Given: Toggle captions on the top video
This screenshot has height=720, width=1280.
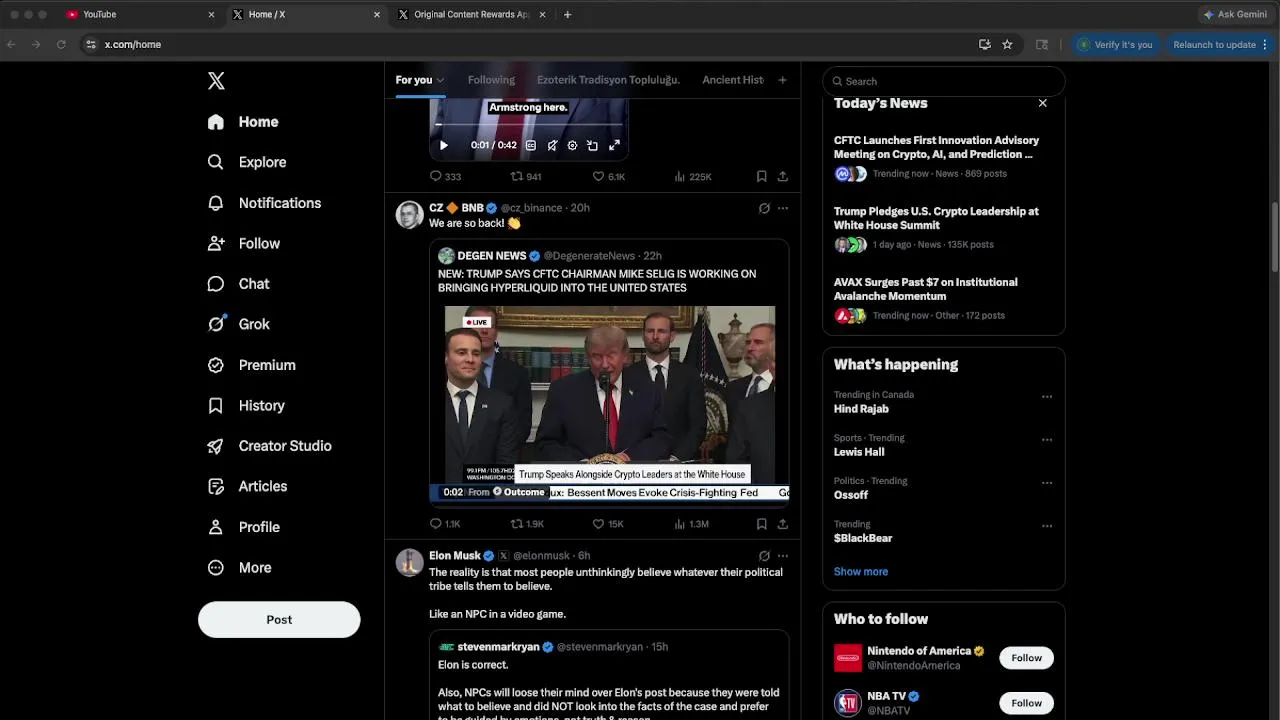Looking at the screenshot, I should (531, 145).
